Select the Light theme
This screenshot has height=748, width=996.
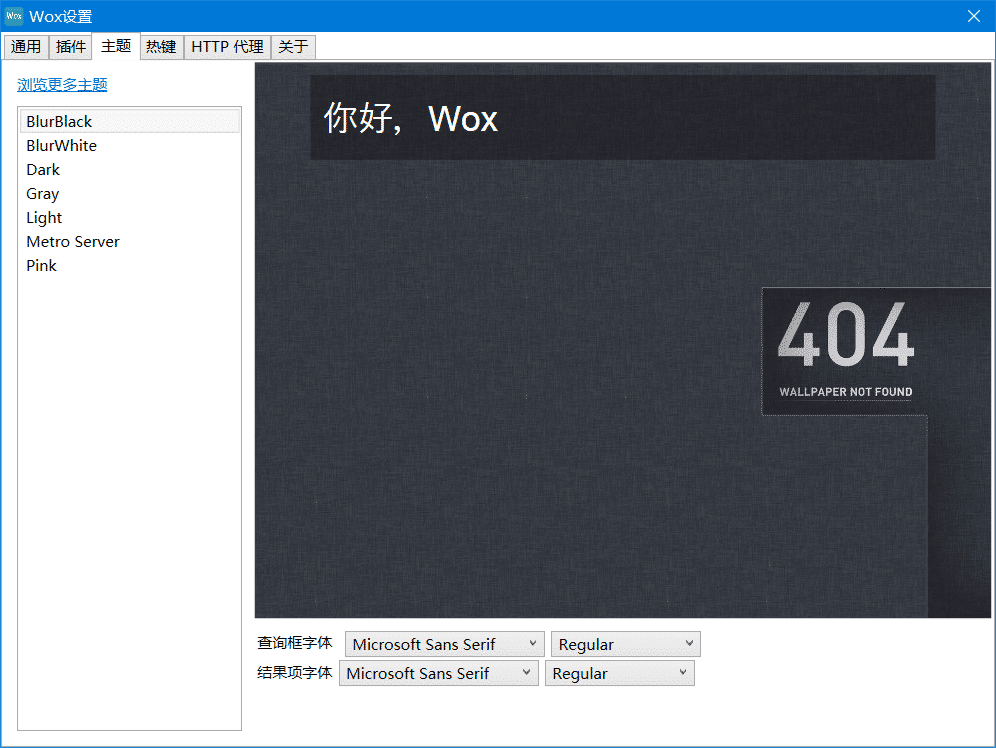[x=130, y=218]
